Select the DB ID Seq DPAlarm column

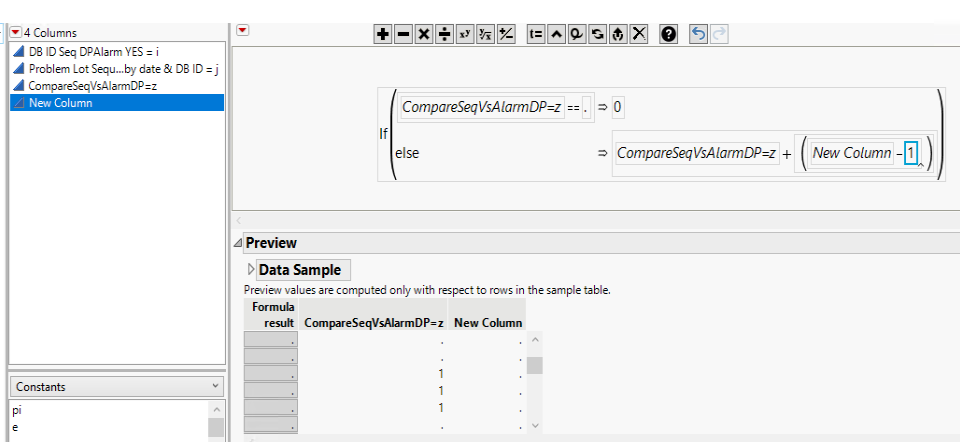tap(93, 51)
